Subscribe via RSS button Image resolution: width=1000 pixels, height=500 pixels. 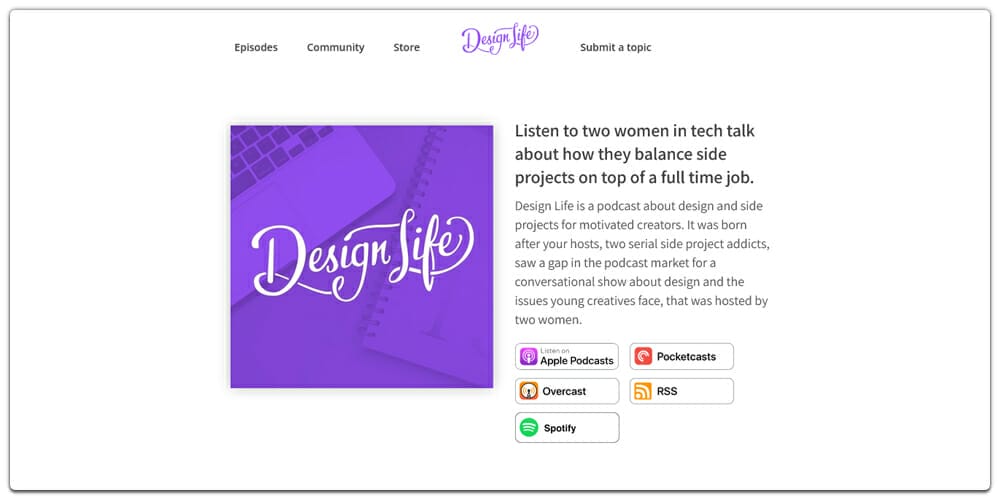[x=682, y=391]
